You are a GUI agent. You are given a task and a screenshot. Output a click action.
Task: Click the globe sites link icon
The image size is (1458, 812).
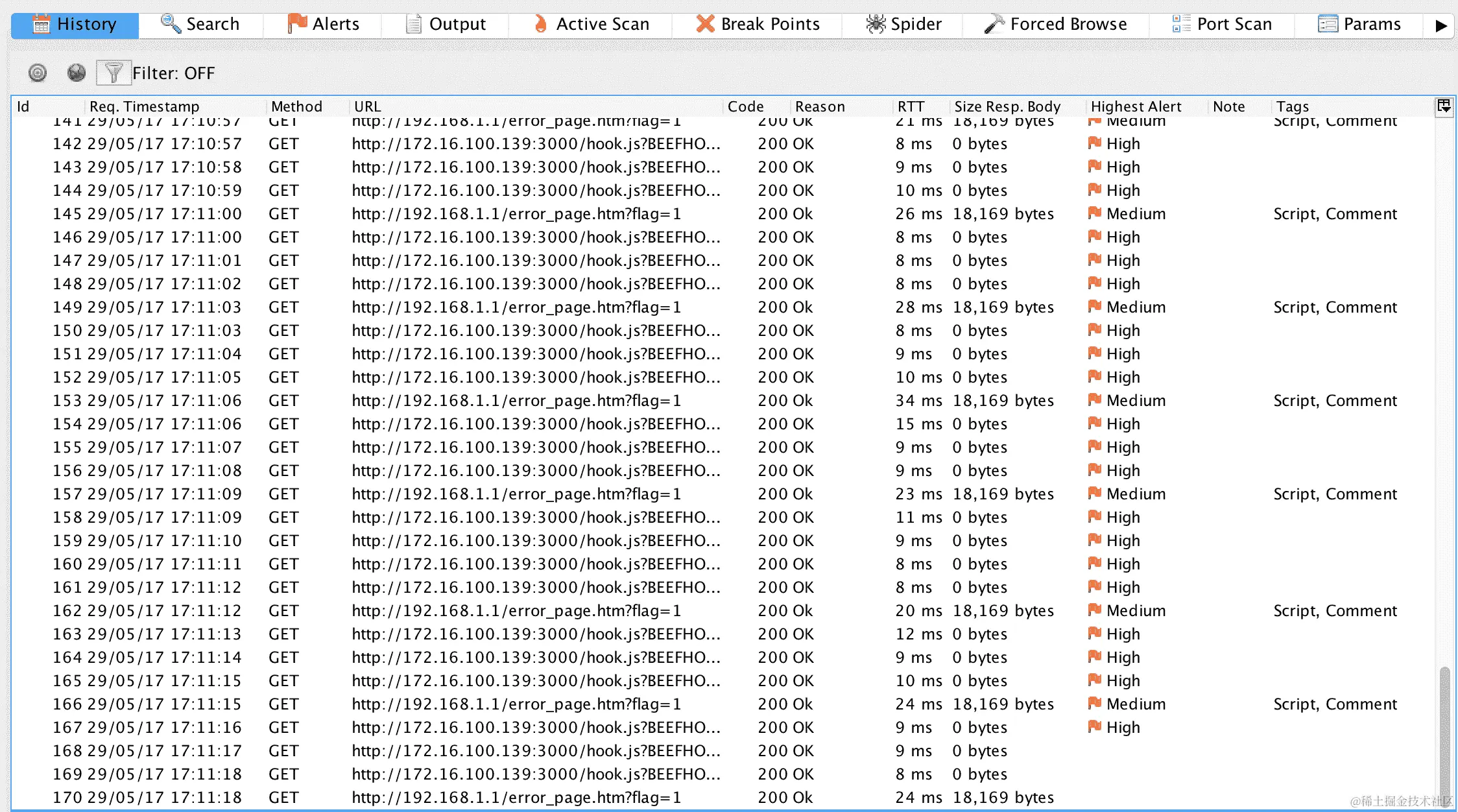tap(77, 73)
